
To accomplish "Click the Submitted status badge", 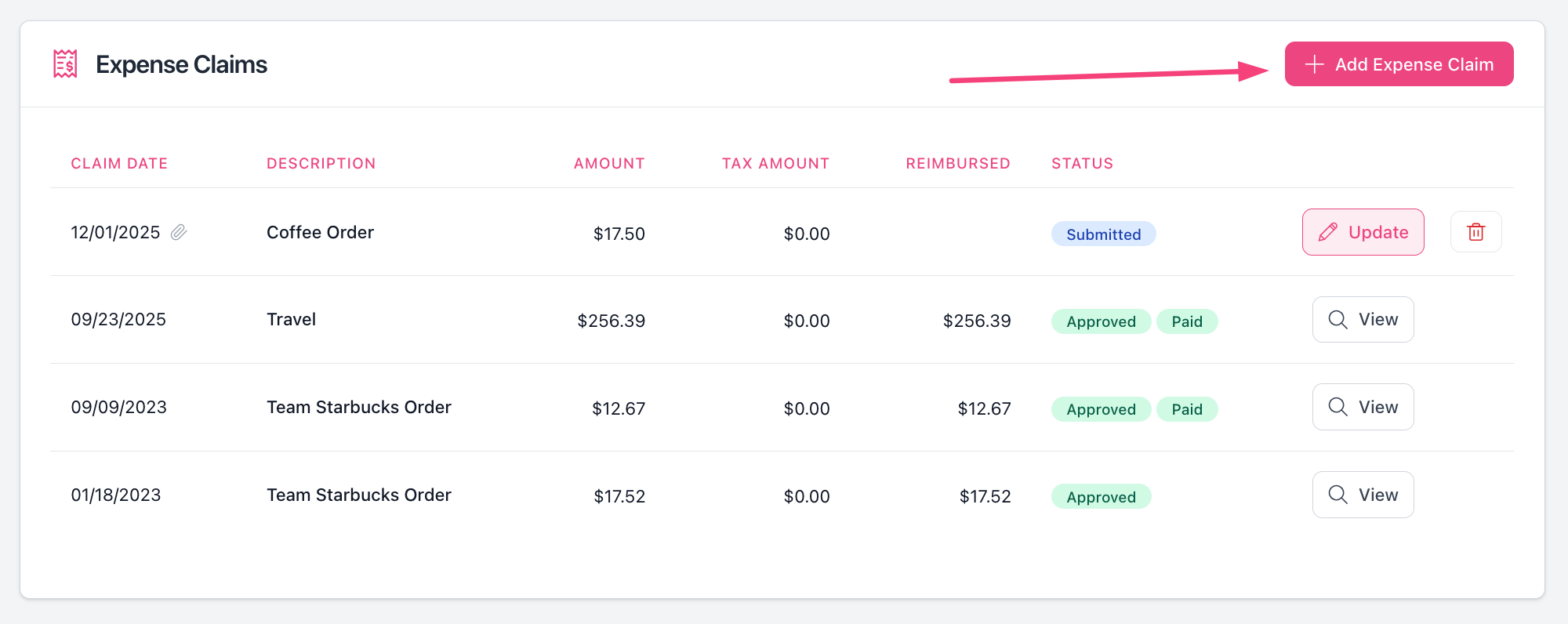I will 1103,234.
